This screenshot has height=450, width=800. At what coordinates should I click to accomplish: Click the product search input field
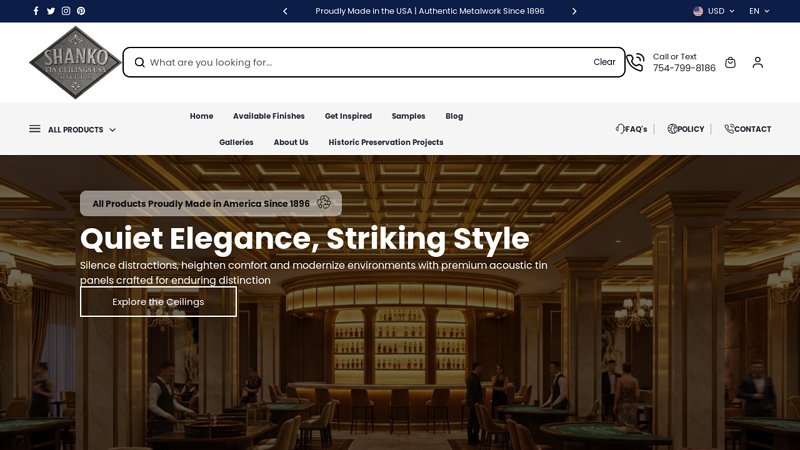point(360,62)
